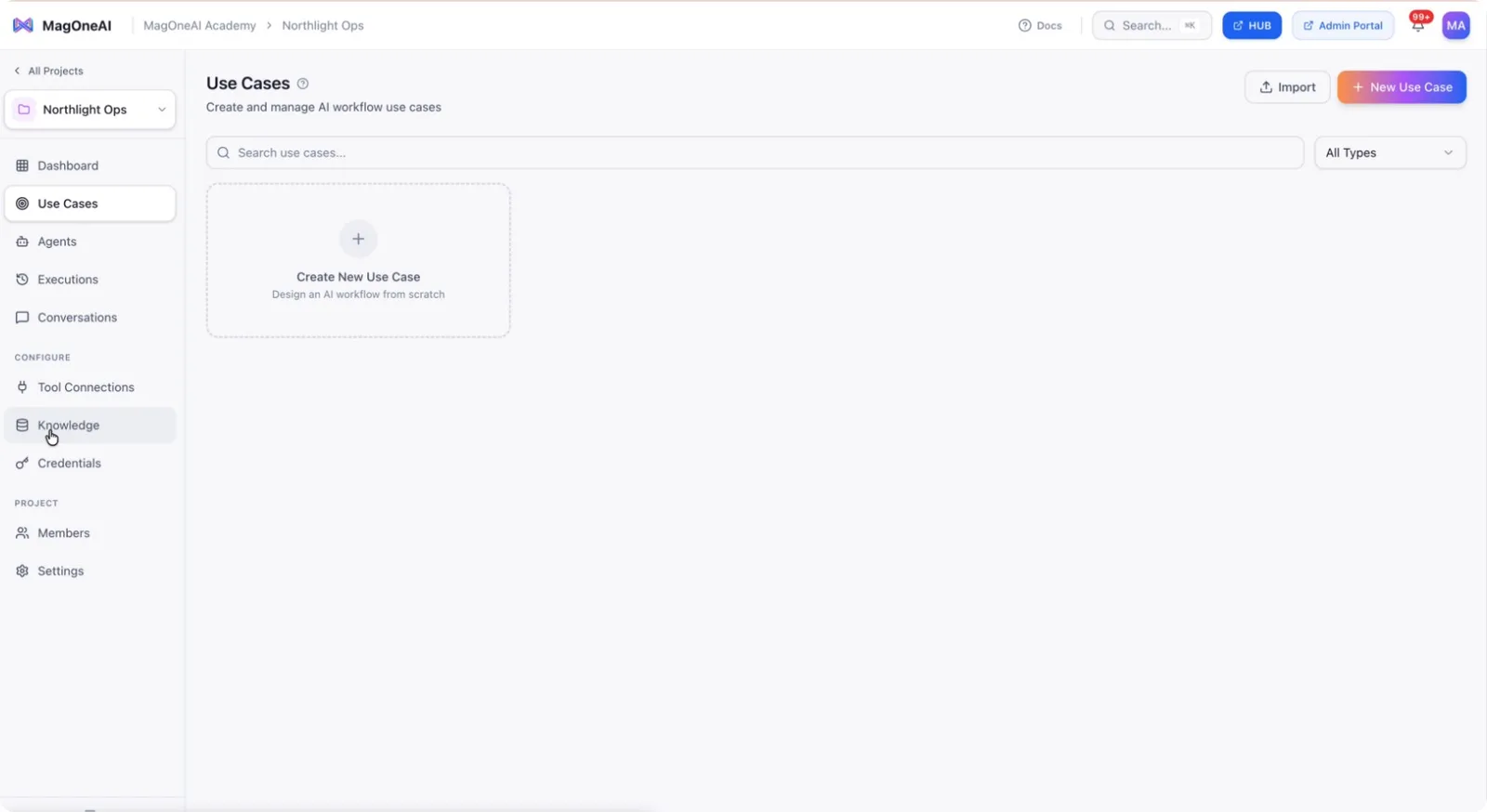This screenshot has height=812, width=1487.
Task: Open the MA user avatar menu
Action: [1455, 25]
